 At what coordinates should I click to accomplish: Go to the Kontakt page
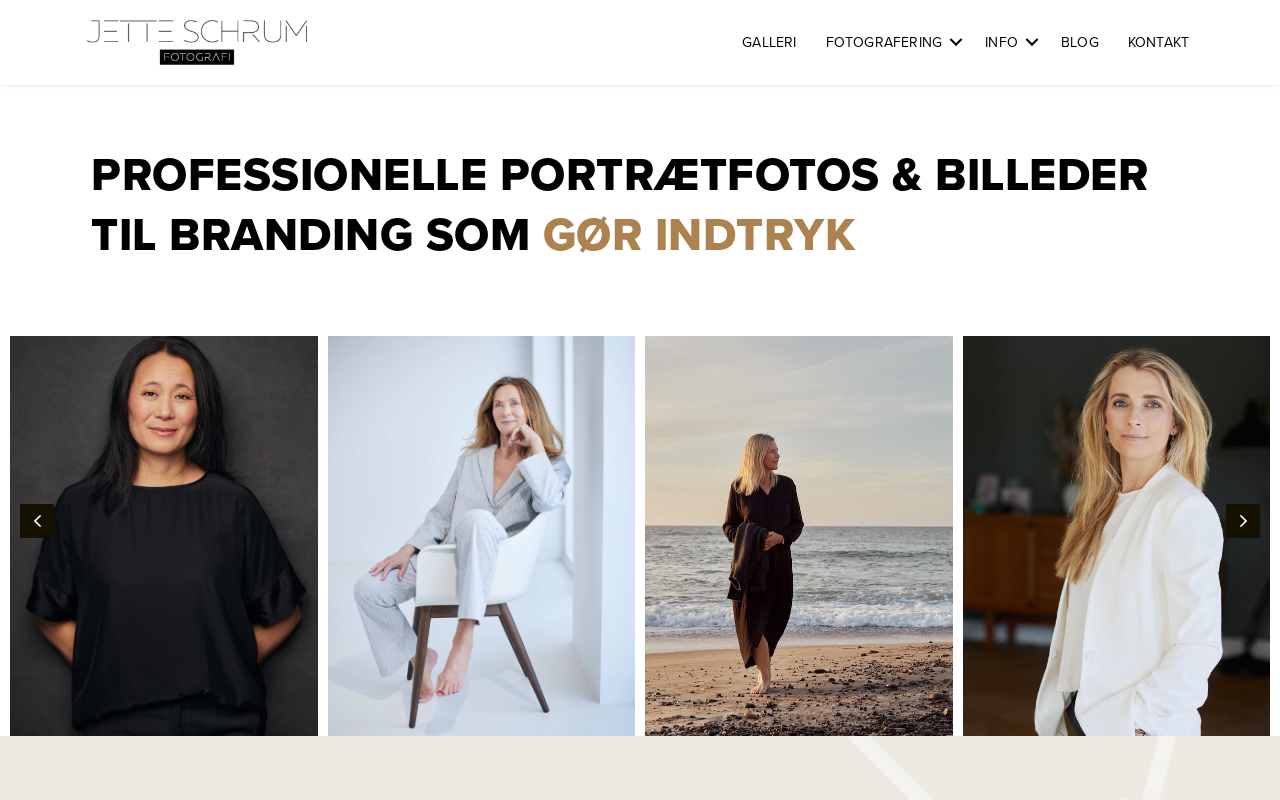1158,42
